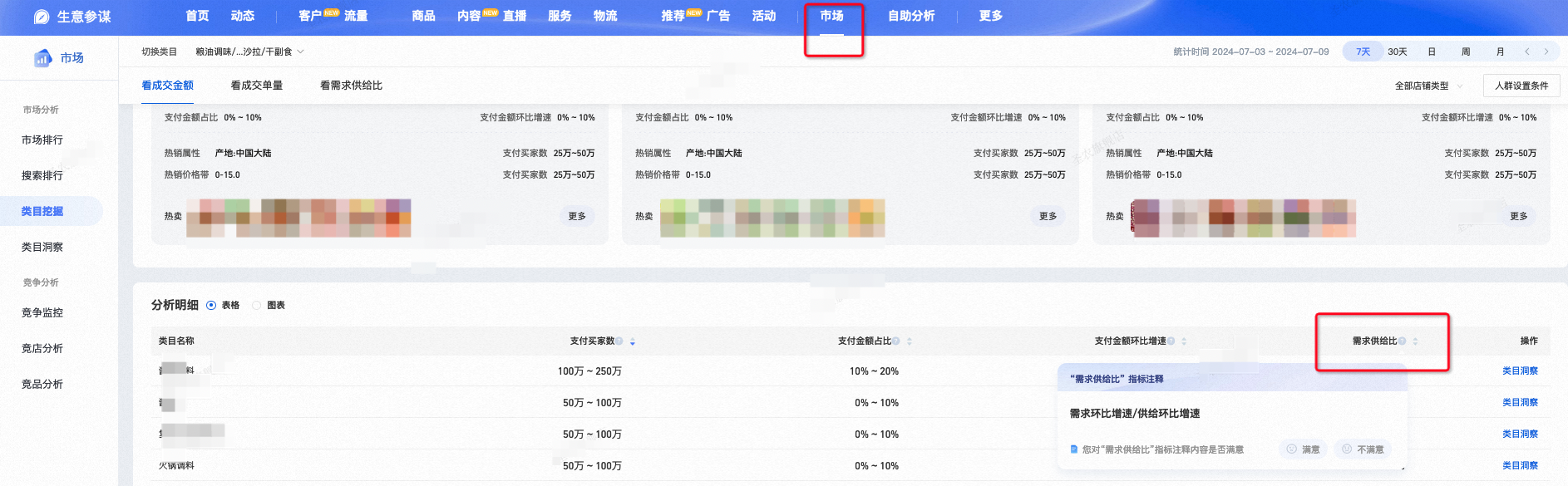
Task: Click the help icon beside 支付金额占比 header
Action: point(895,341)
